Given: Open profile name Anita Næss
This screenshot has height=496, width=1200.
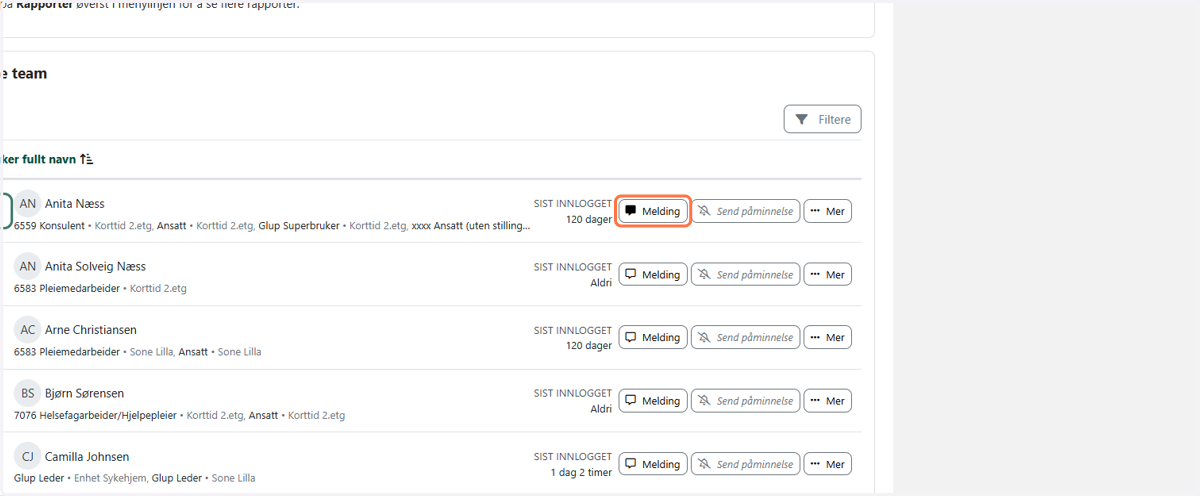Looking at the screenshot, I should coord(75,203).
